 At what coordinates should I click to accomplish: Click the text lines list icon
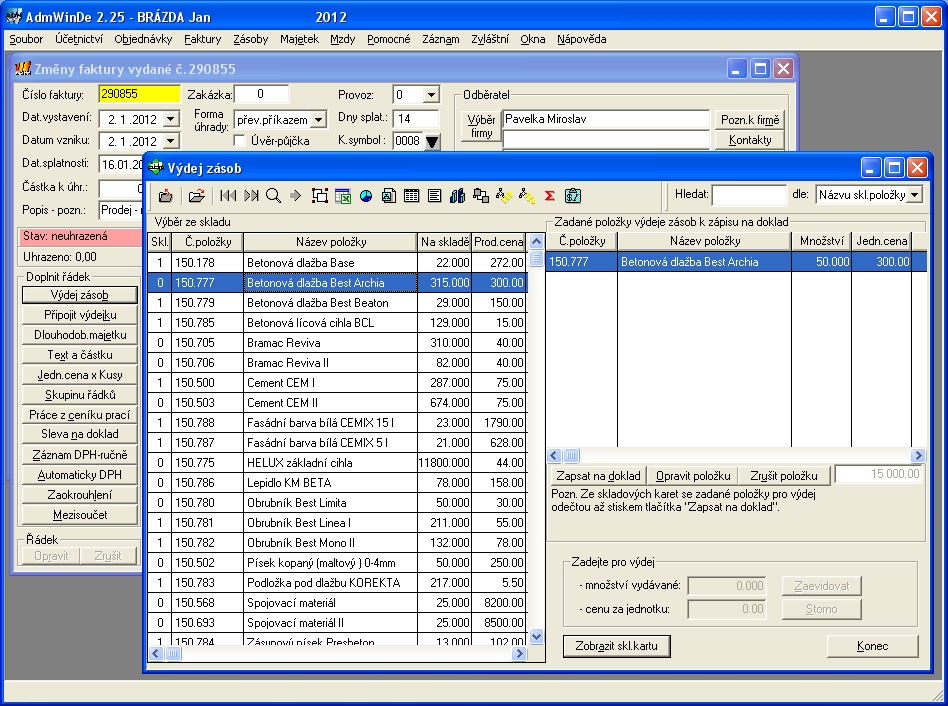point(435,196)
